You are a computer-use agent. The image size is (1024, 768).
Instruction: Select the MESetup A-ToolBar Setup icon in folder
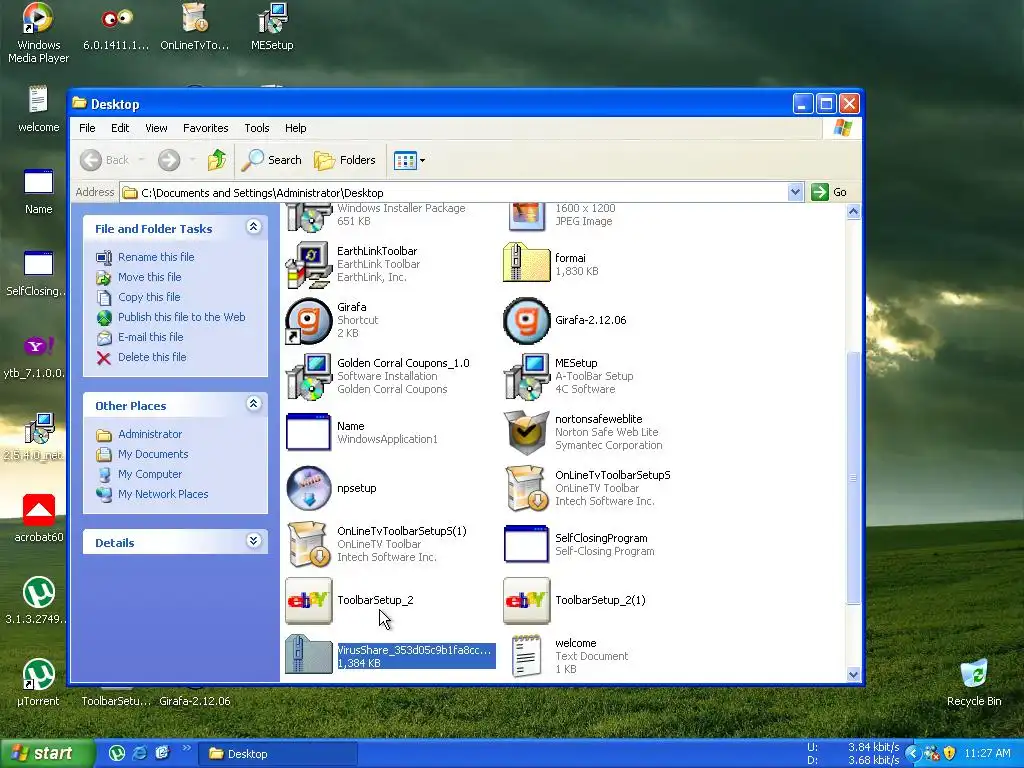click(527, 377)
